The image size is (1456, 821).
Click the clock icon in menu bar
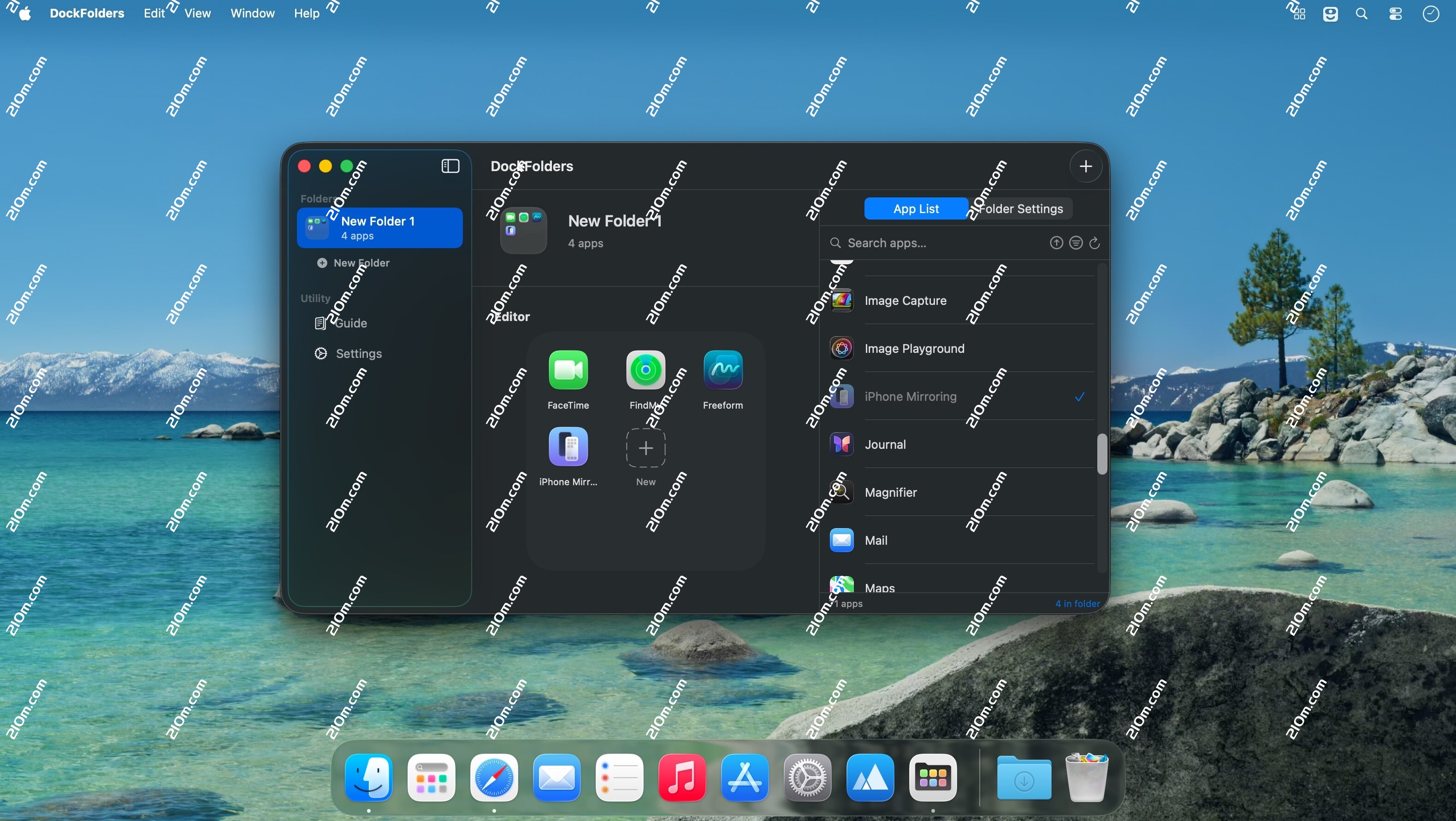[x=1431, y=13]
